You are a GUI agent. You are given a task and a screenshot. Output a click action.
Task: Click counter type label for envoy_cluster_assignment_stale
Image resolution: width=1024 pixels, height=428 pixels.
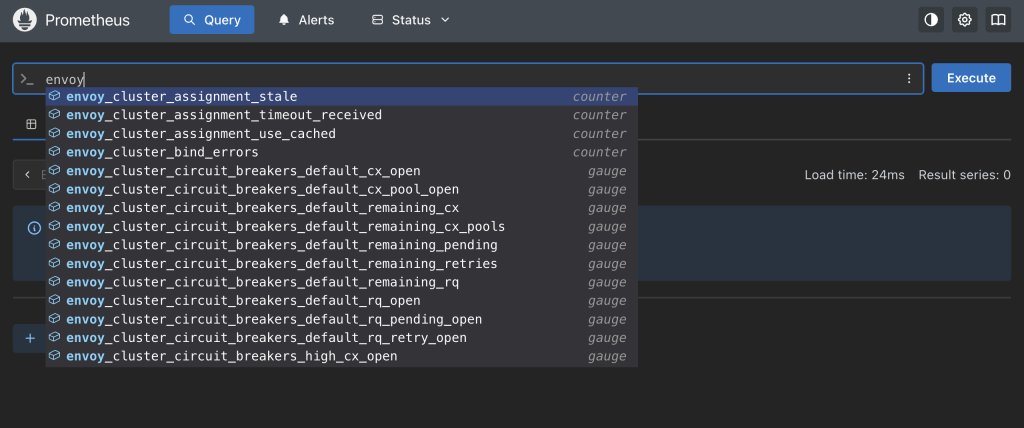600,97
